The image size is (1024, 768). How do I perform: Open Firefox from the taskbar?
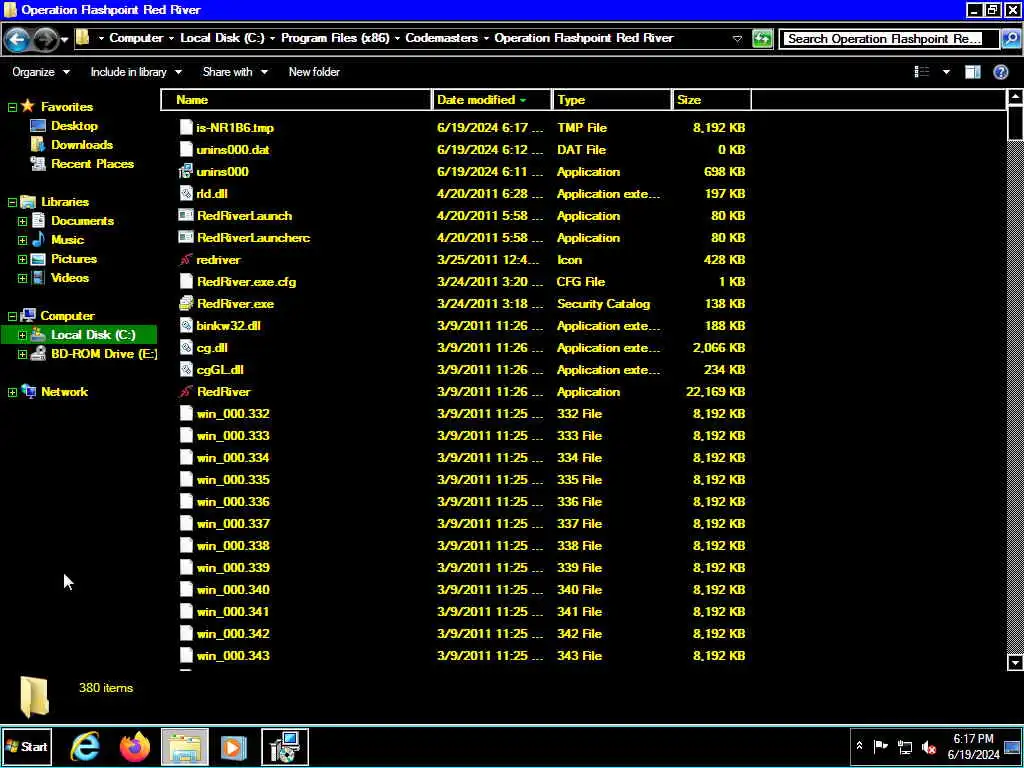click(135, 746)
